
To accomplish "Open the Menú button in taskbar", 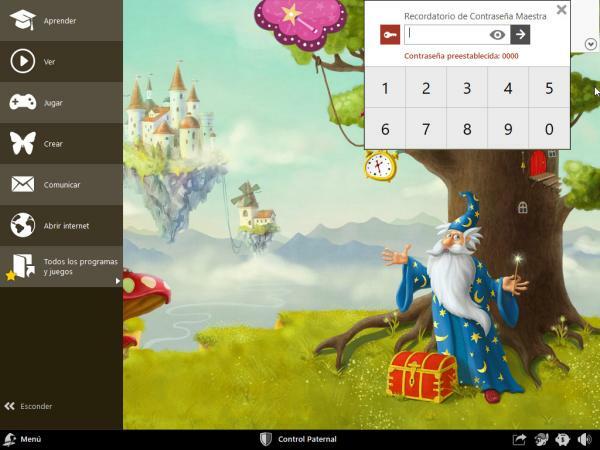I will coord(22,439).
